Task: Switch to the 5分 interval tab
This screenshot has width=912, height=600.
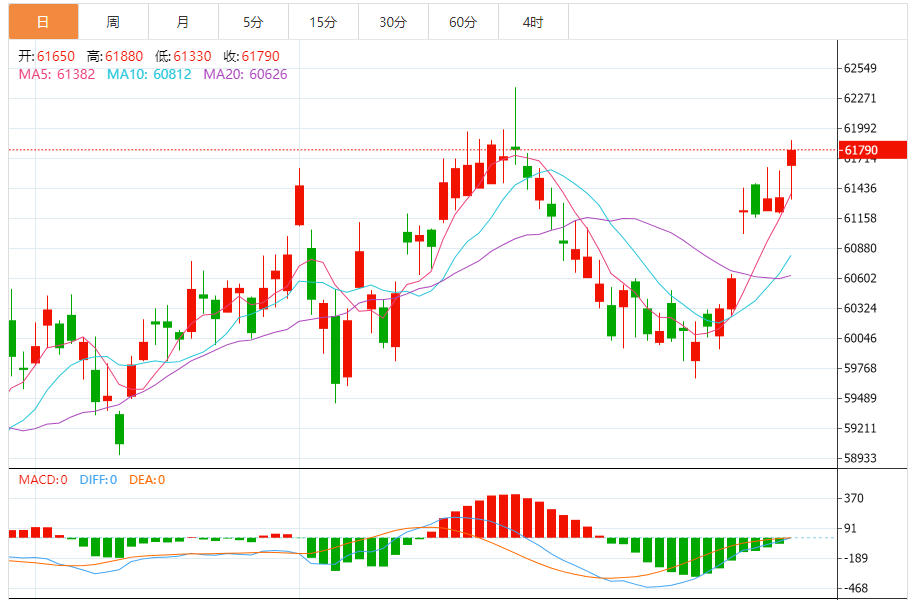Action: click(253, 21)
